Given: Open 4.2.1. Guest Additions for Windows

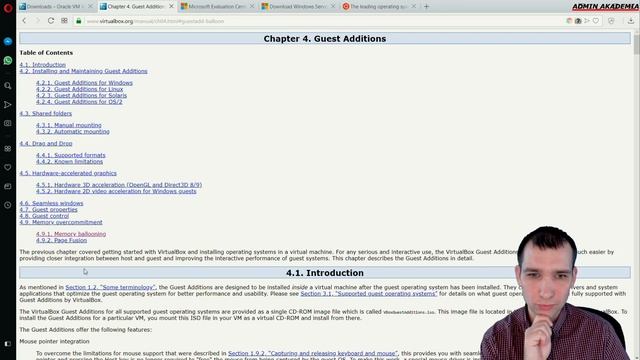Looking at the screenshot, I should pyautogui.click(x=84, y=83).
